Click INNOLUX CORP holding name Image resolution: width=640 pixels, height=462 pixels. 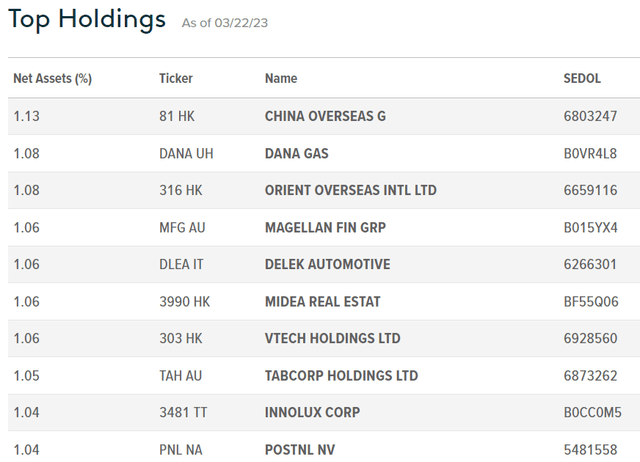(312, 412)
